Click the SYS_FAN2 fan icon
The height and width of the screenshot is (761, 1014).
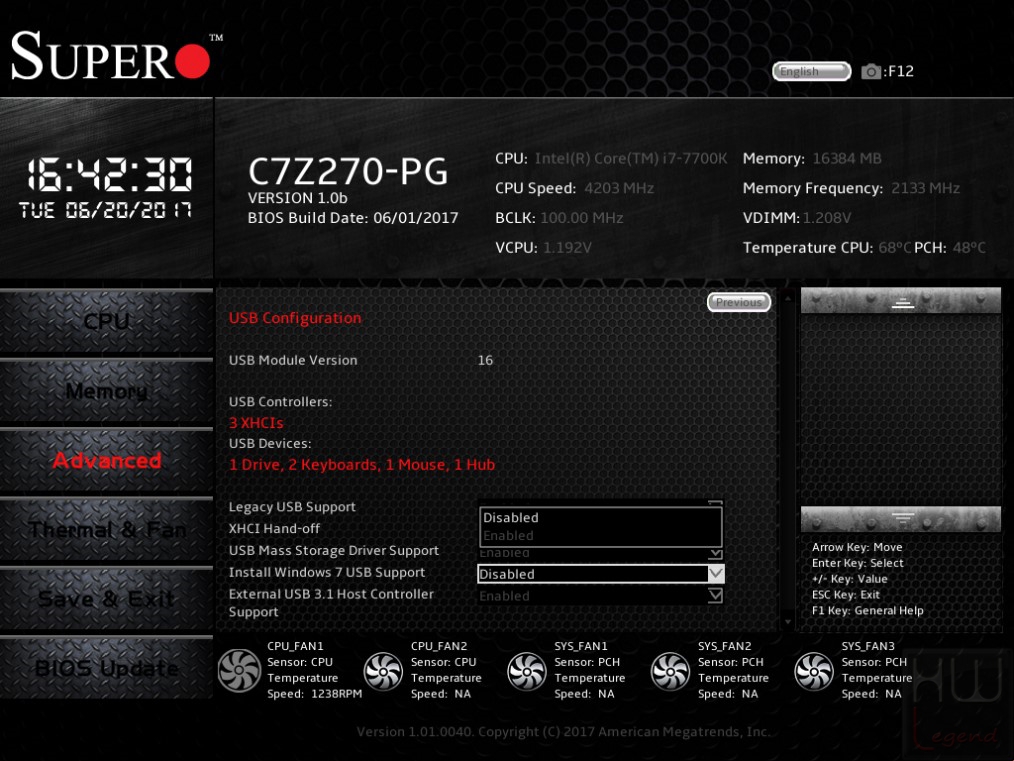coord(670,670)
